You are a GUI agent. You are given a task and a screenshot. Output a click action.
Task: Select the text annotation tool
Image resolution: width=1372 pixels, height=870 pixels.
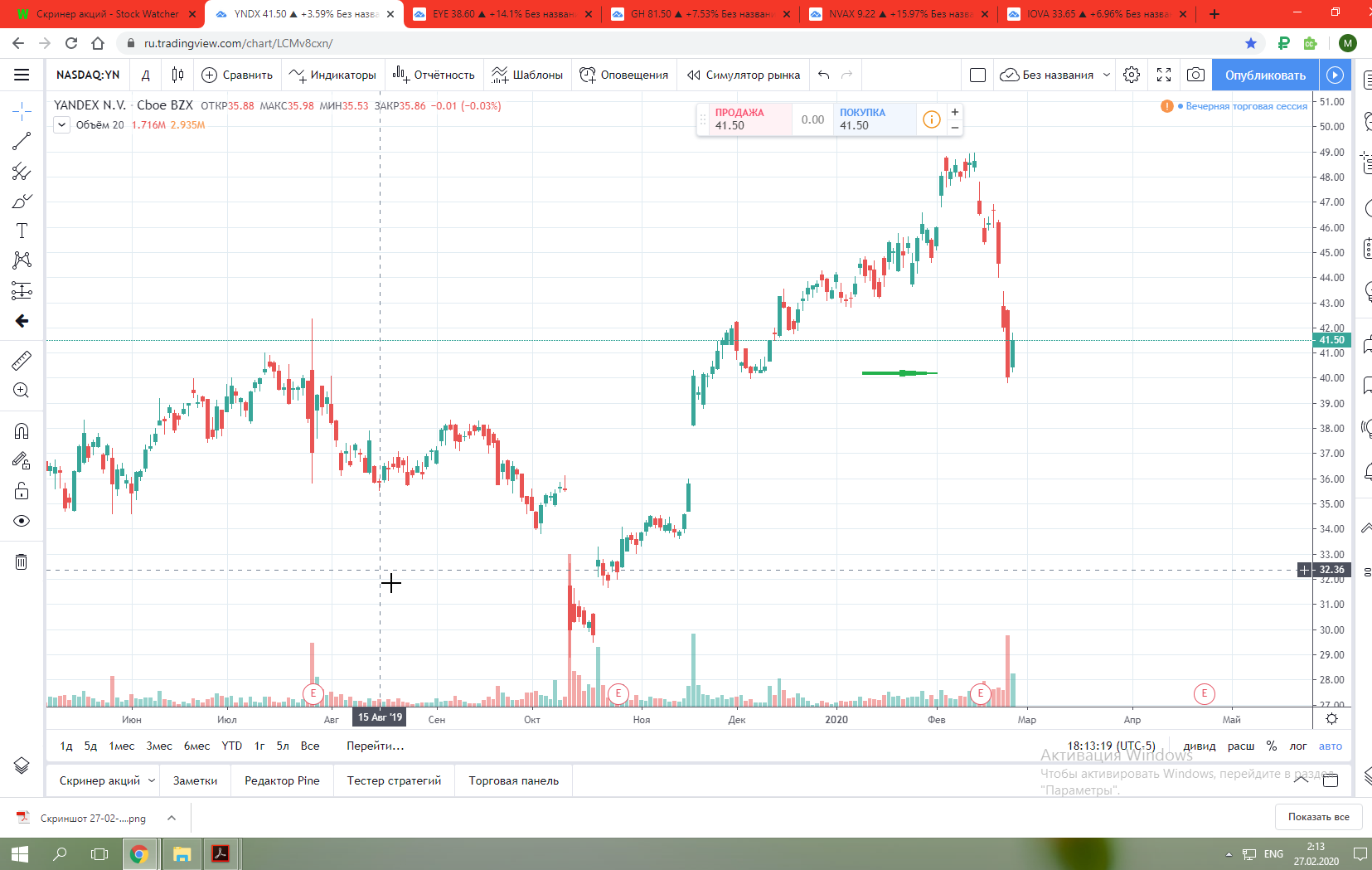(x=22, y=231)
